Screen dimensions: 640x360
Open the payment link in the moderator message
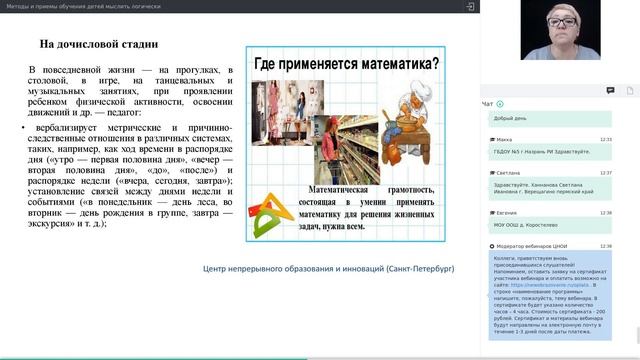point(550,285)
